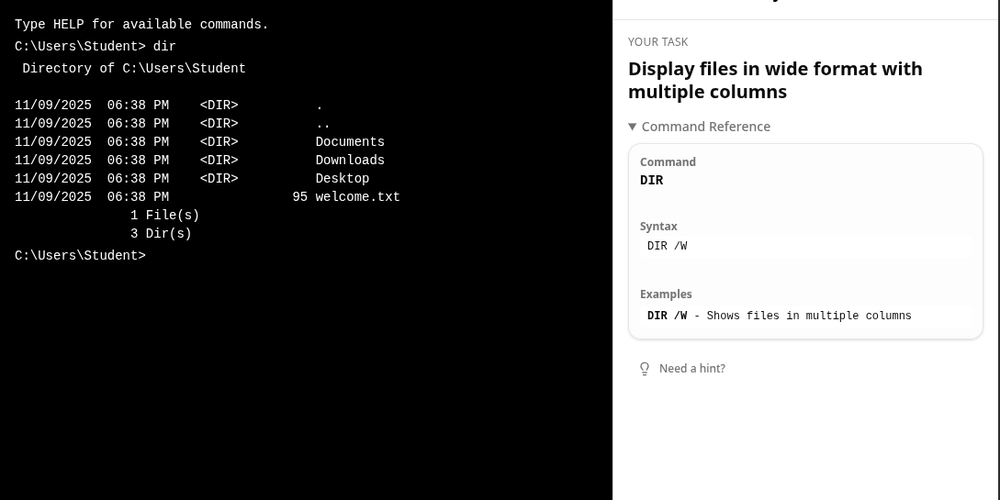Click the task heading about wide format
This screenshot has height=500, width=1000.
tap(775, 80)
